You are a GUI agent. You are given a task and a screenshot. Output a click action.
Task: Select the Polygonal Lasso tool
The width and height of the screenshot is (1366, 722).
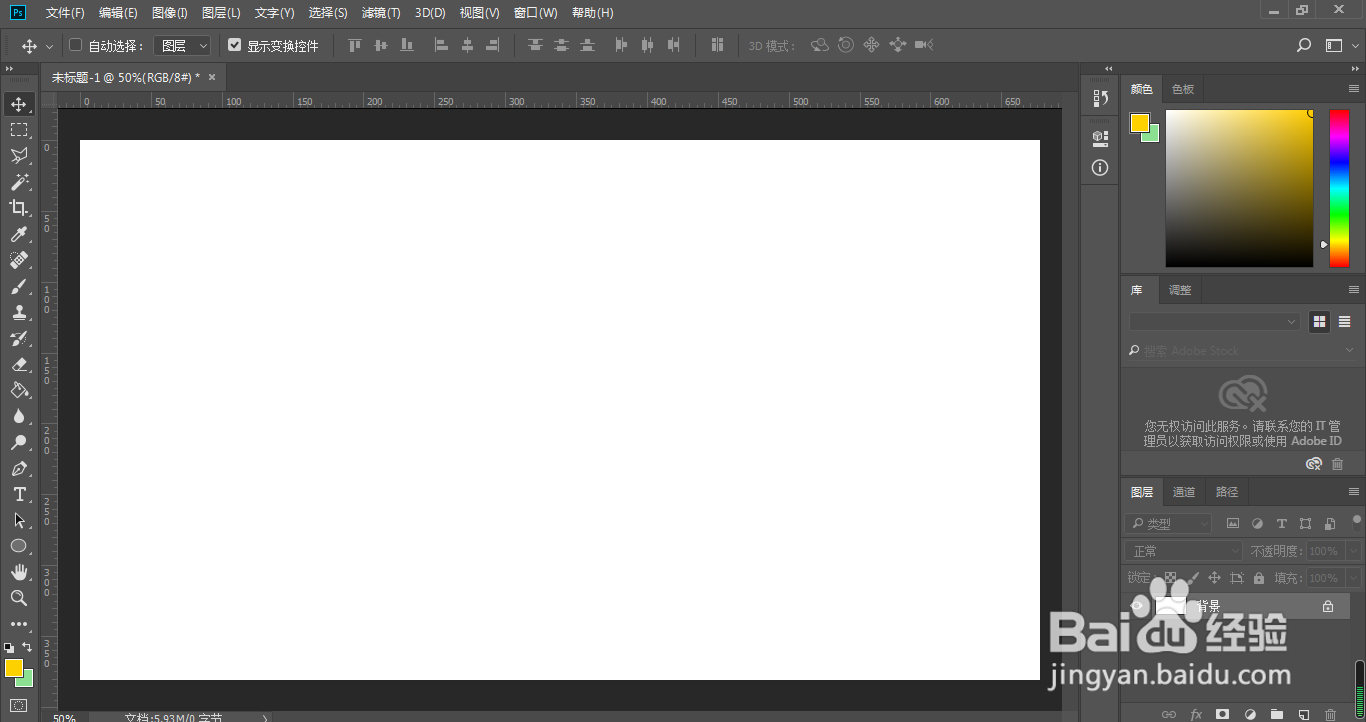pos(19,156)
